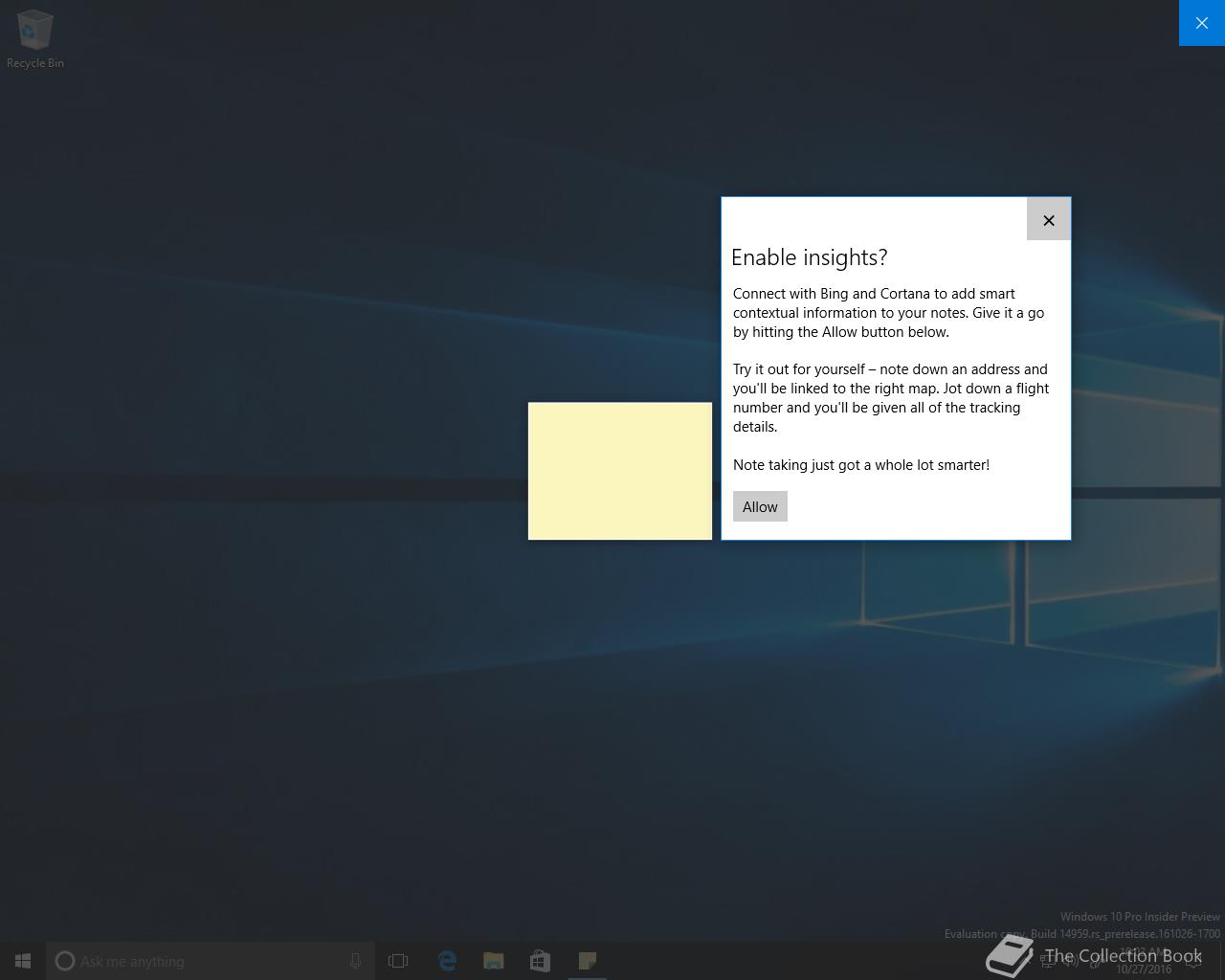Open the Windows Start menu
Screen dimensions: 1225x980
23,961
